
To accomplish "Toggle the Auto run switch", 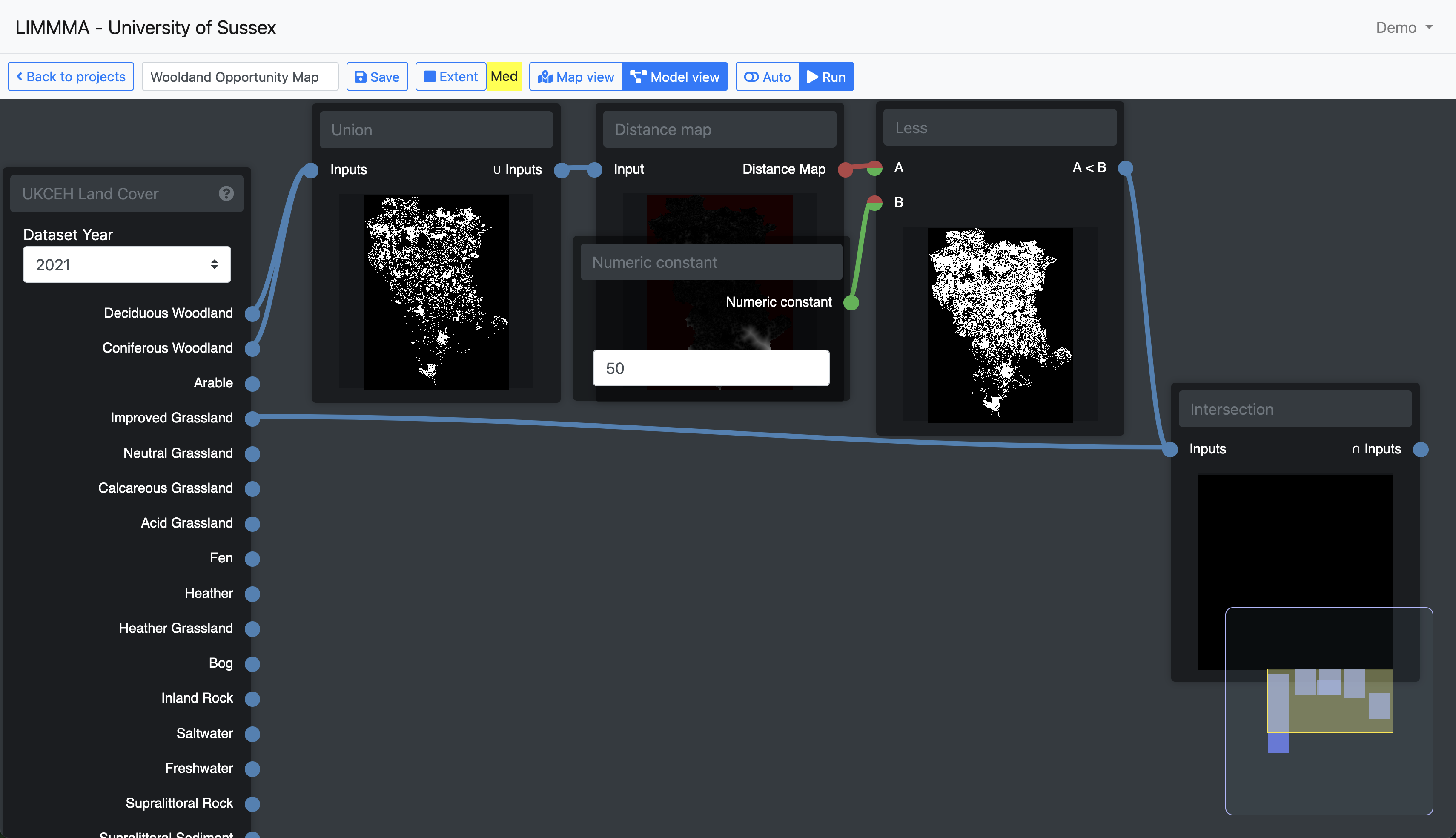I will click(767, 77).
